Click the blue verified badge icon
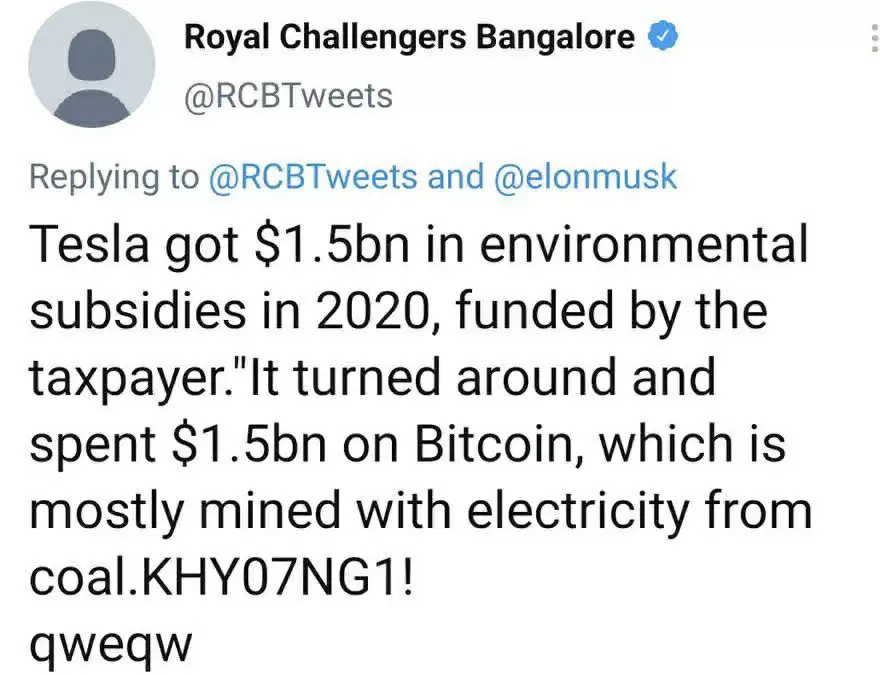880x675 pixels. [x=663, y=38]
